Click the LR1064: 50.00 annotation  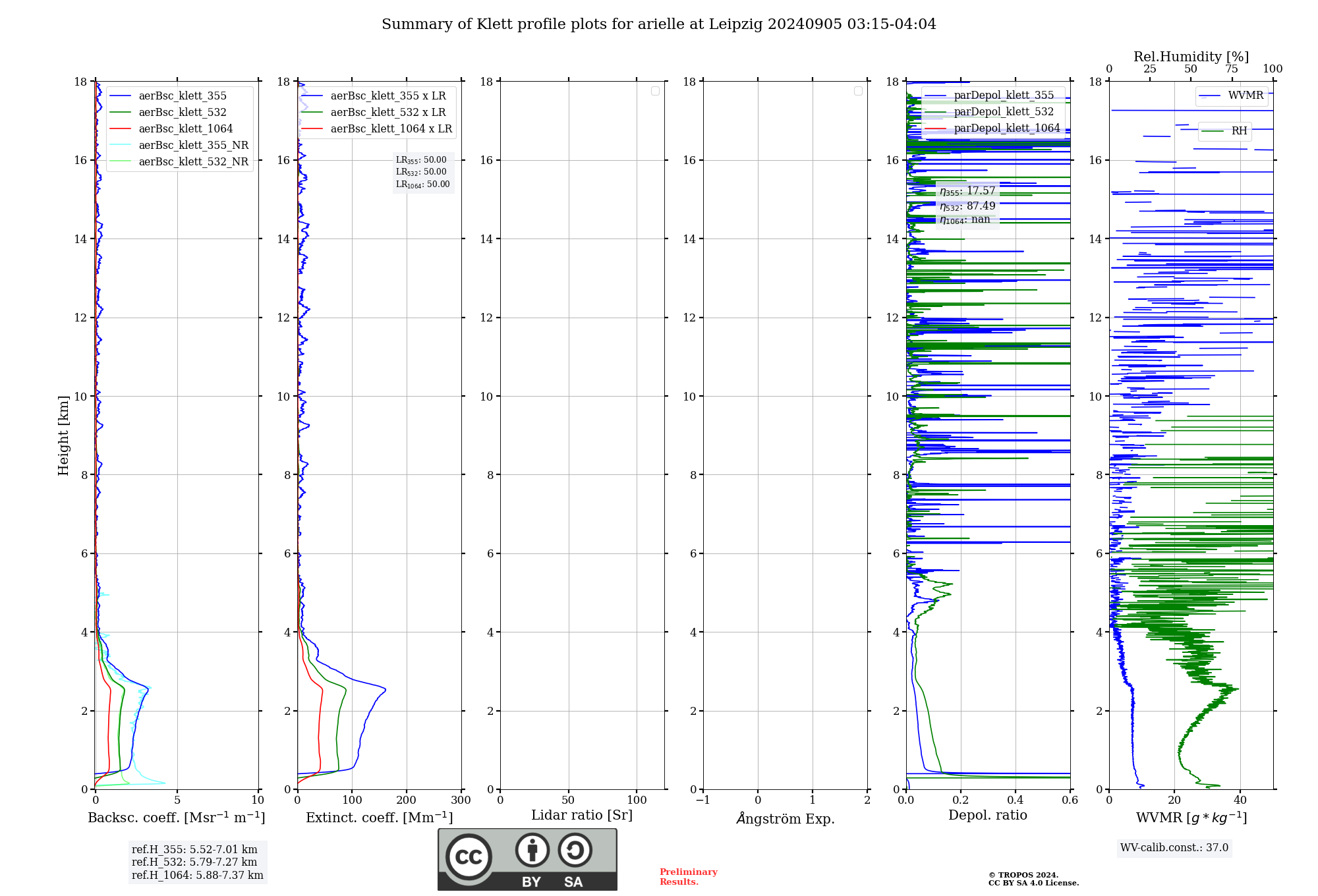(423, 184)
